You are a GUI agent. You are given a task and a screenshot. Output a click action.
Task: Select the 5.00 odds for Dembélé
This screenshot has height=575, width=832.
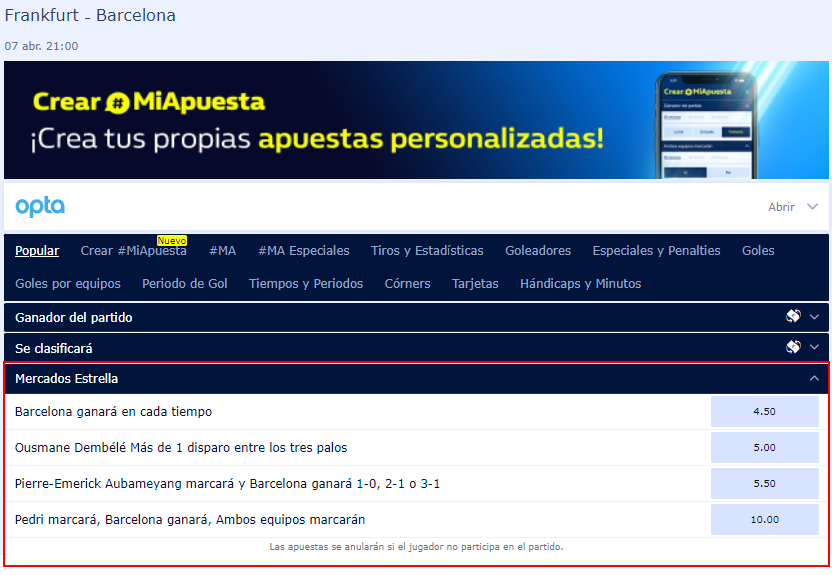(x=765, y=447)
